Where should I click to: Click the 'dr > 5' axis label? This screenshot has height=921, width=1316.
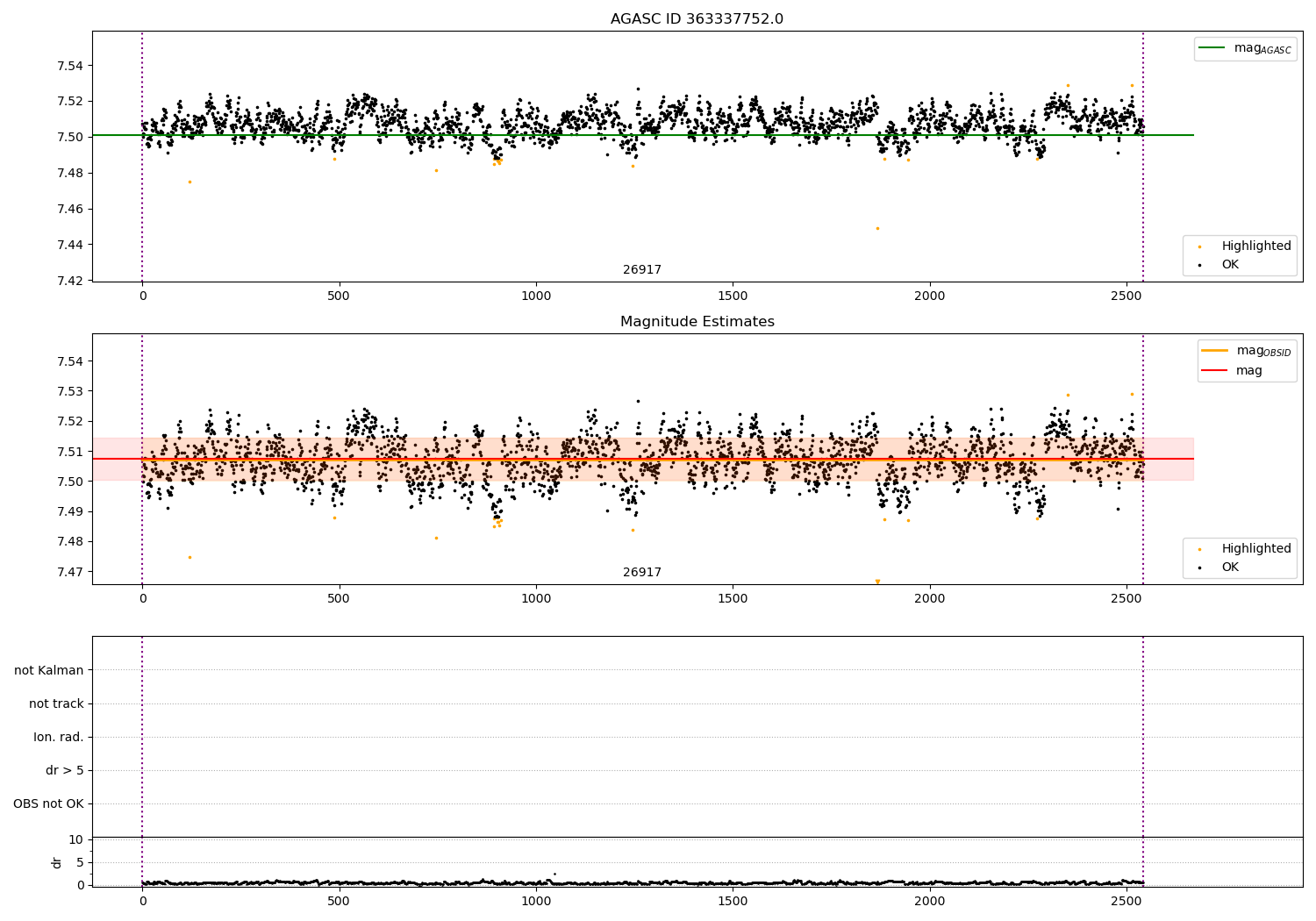[x=65, y=770]
